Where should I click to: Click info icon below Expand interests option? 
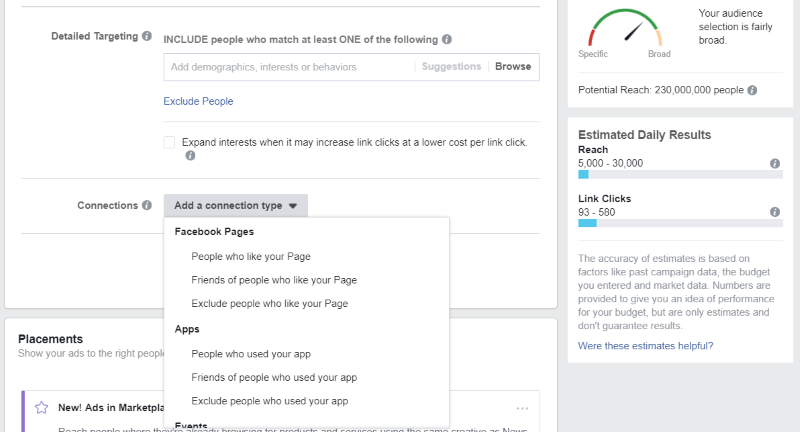tap(190, 156)
